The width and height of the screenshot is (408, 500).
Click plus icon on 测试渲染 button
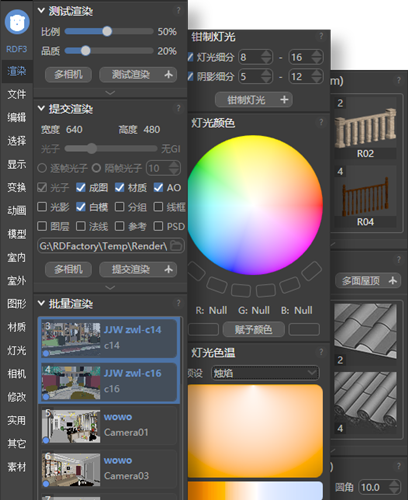coord(169,74)
